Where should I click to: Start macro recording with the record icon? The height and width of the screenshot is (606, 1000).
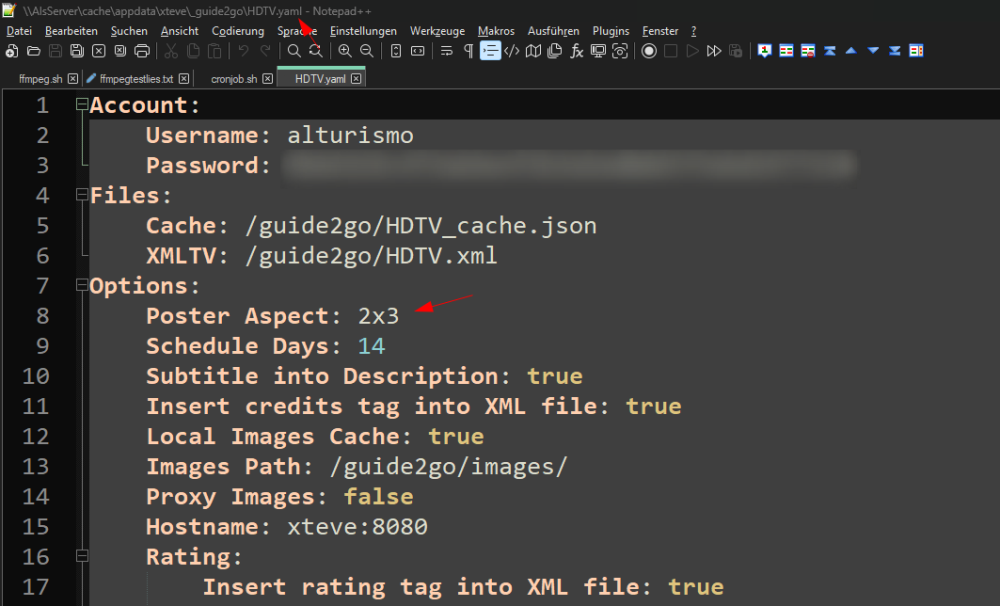649,51
